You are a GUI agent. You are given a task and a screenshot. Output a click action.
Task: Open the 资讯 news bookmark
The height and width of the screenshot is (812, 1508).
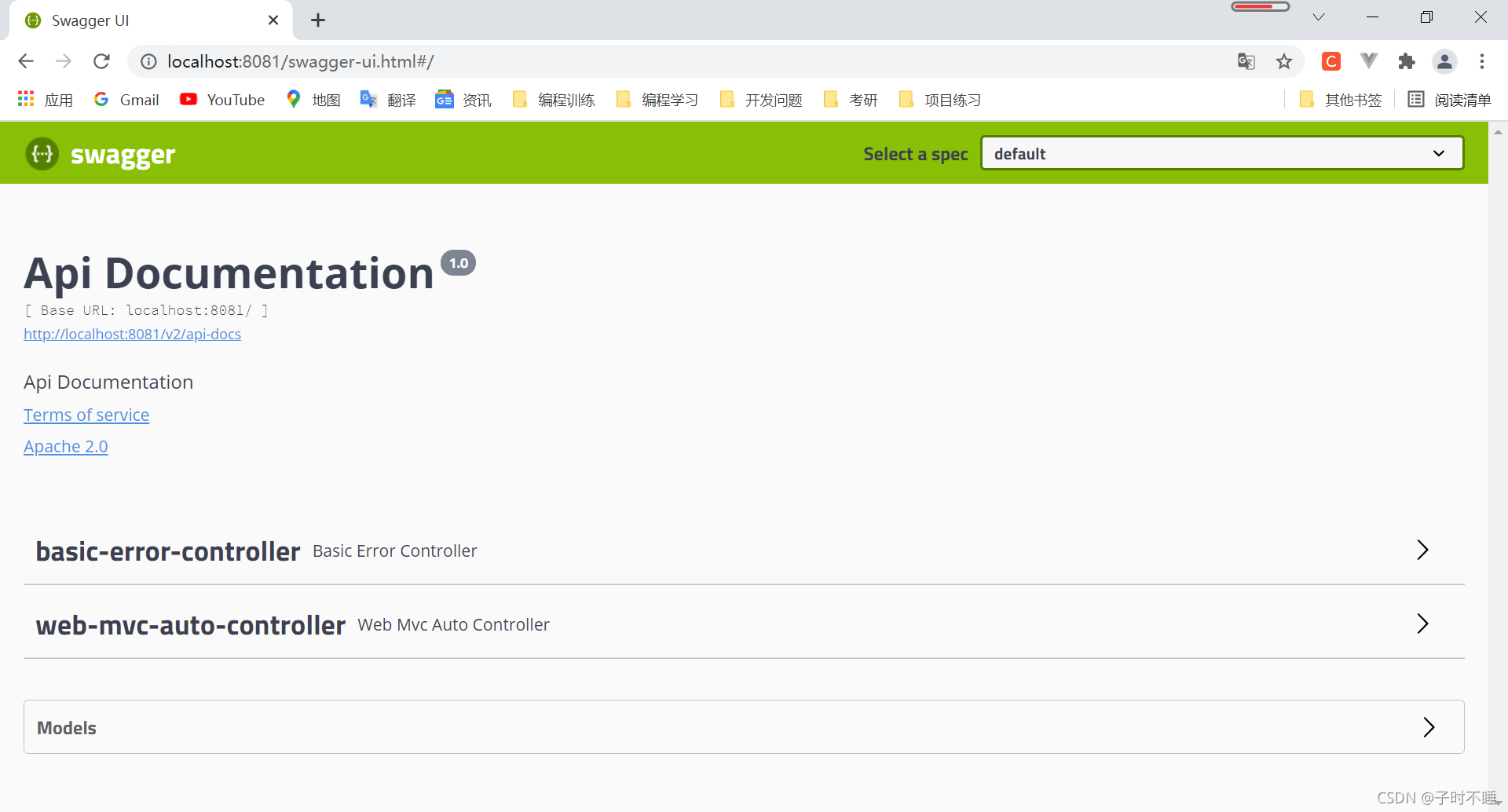(463, 100)
